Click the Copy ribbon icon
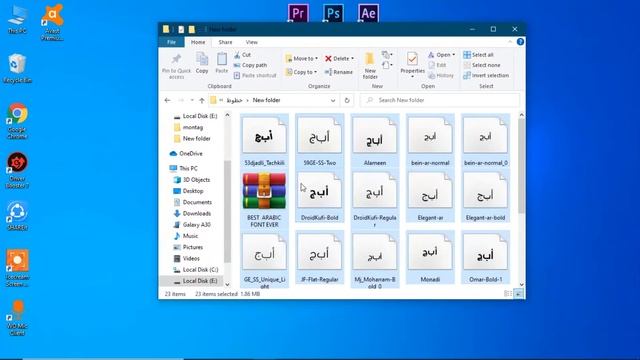Screen dimensions: 640x360 pos(202,63)
